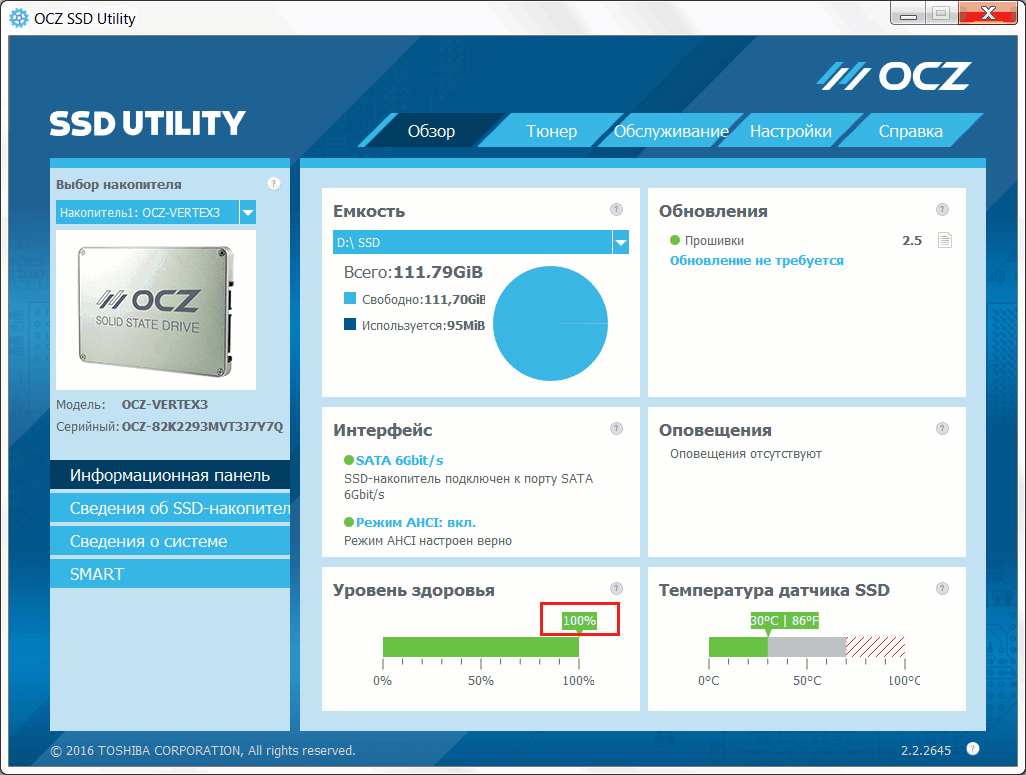The image size is (1026, 775).
Task: Click the help icon next to version 2.2.2645
Action: coord(972,749)
